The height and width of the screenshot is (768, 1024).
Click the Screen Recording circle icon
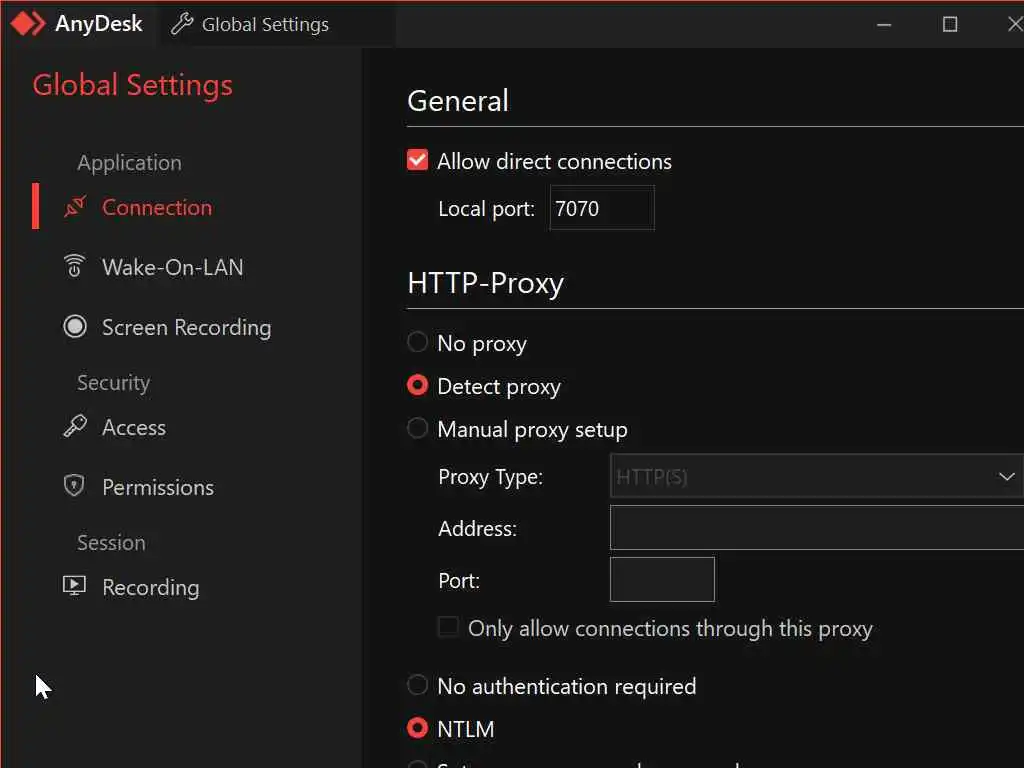pyautogui.click(x=75, y=327)
